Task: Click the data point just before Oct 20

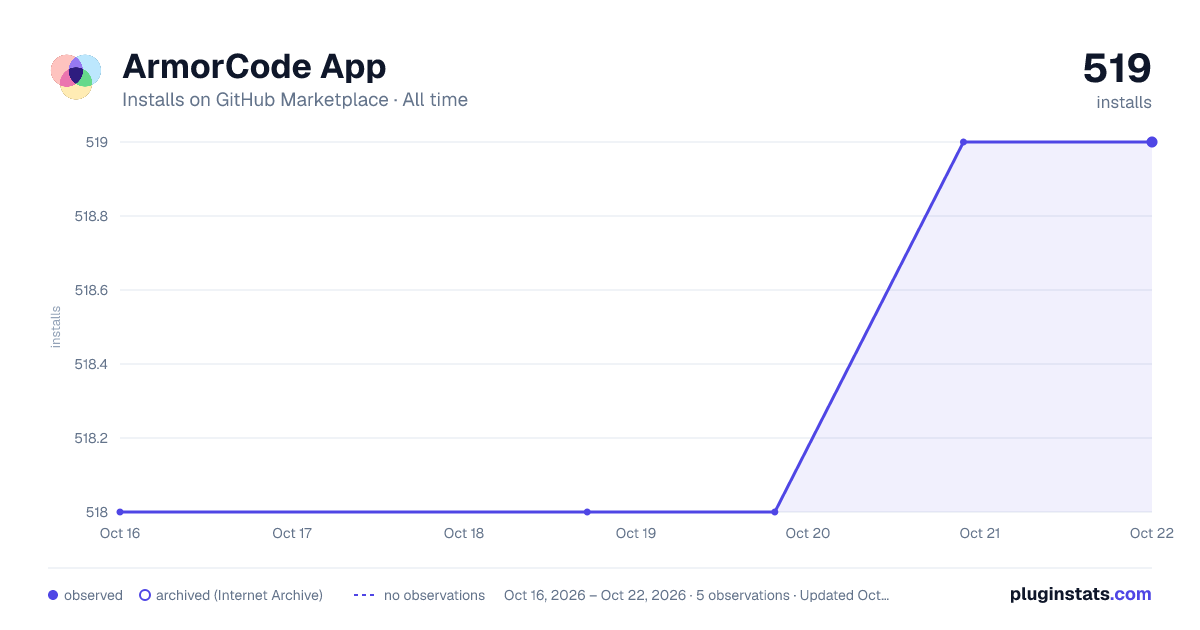Action: pos(775,512)
